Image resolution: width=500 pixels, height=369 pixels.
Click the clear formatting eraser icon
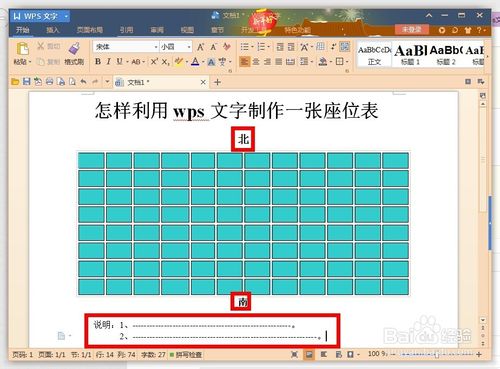227,47
